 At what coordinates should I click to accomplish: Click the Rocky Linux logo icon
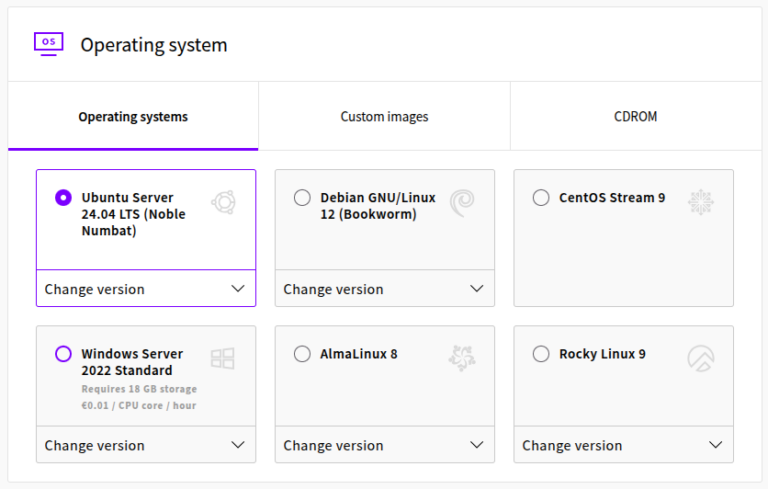pyautogui.click(x=701, y=359)
